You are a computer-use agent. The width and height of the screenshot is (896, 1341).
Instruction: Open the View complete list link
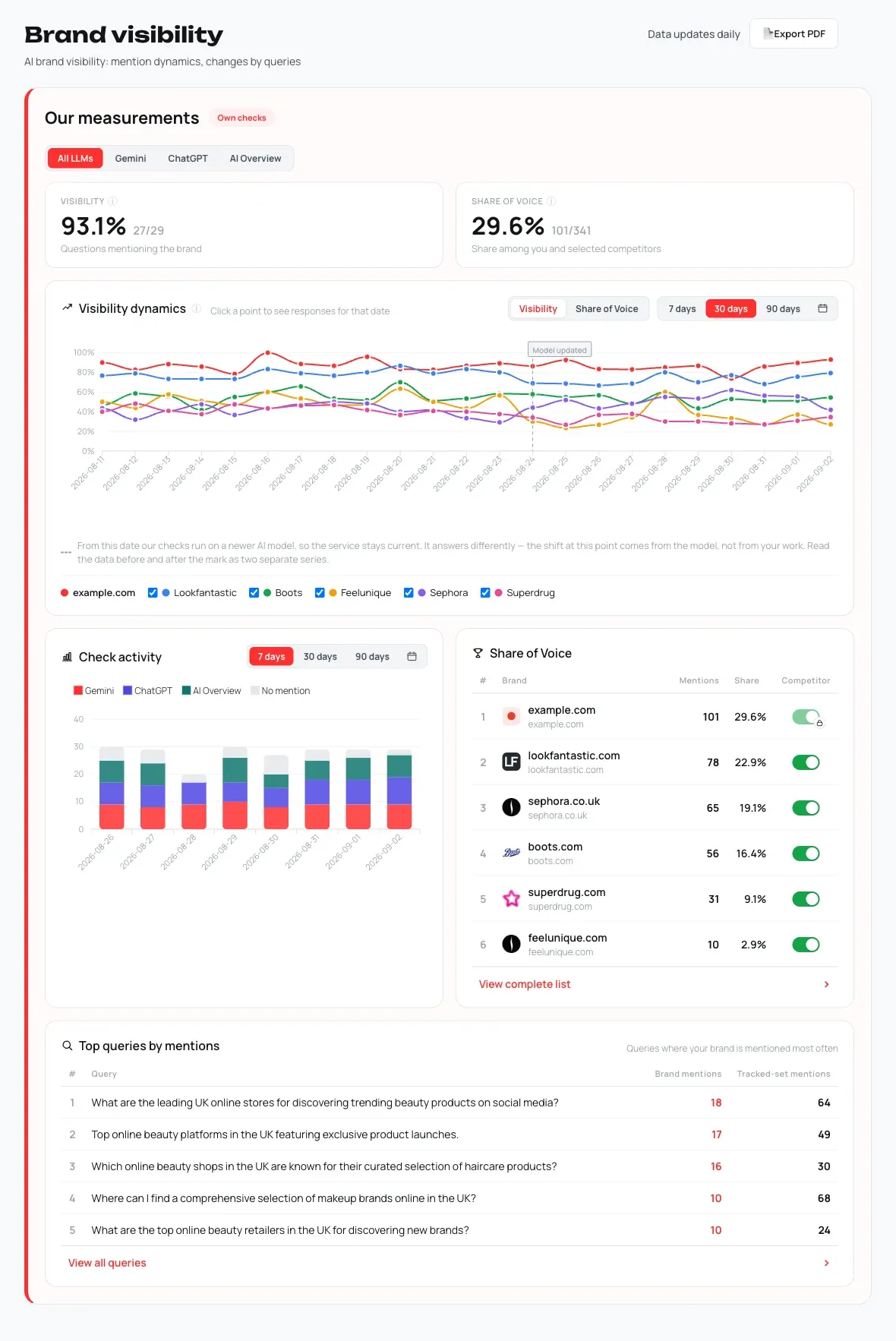click(525, 984)
